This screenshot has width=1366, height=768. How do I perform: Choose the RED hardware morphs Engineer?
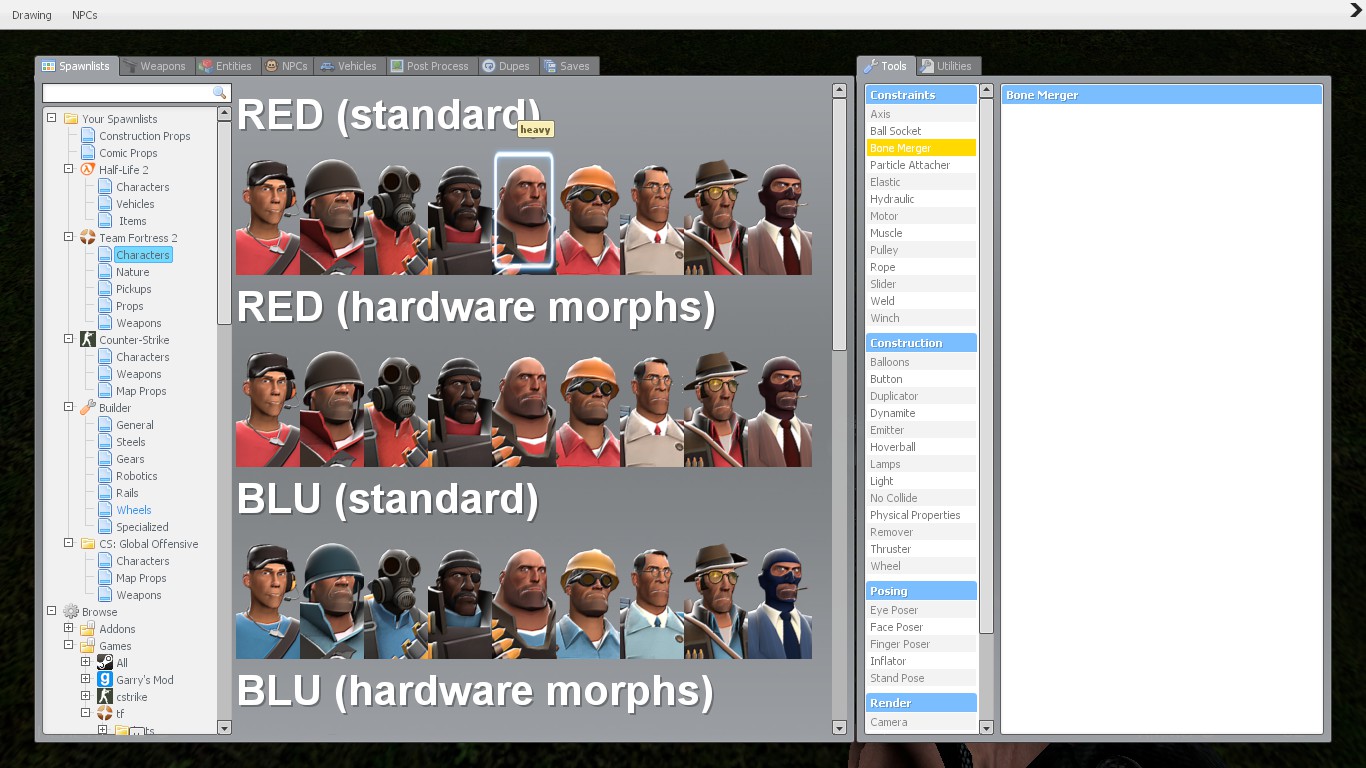(588, 407)
